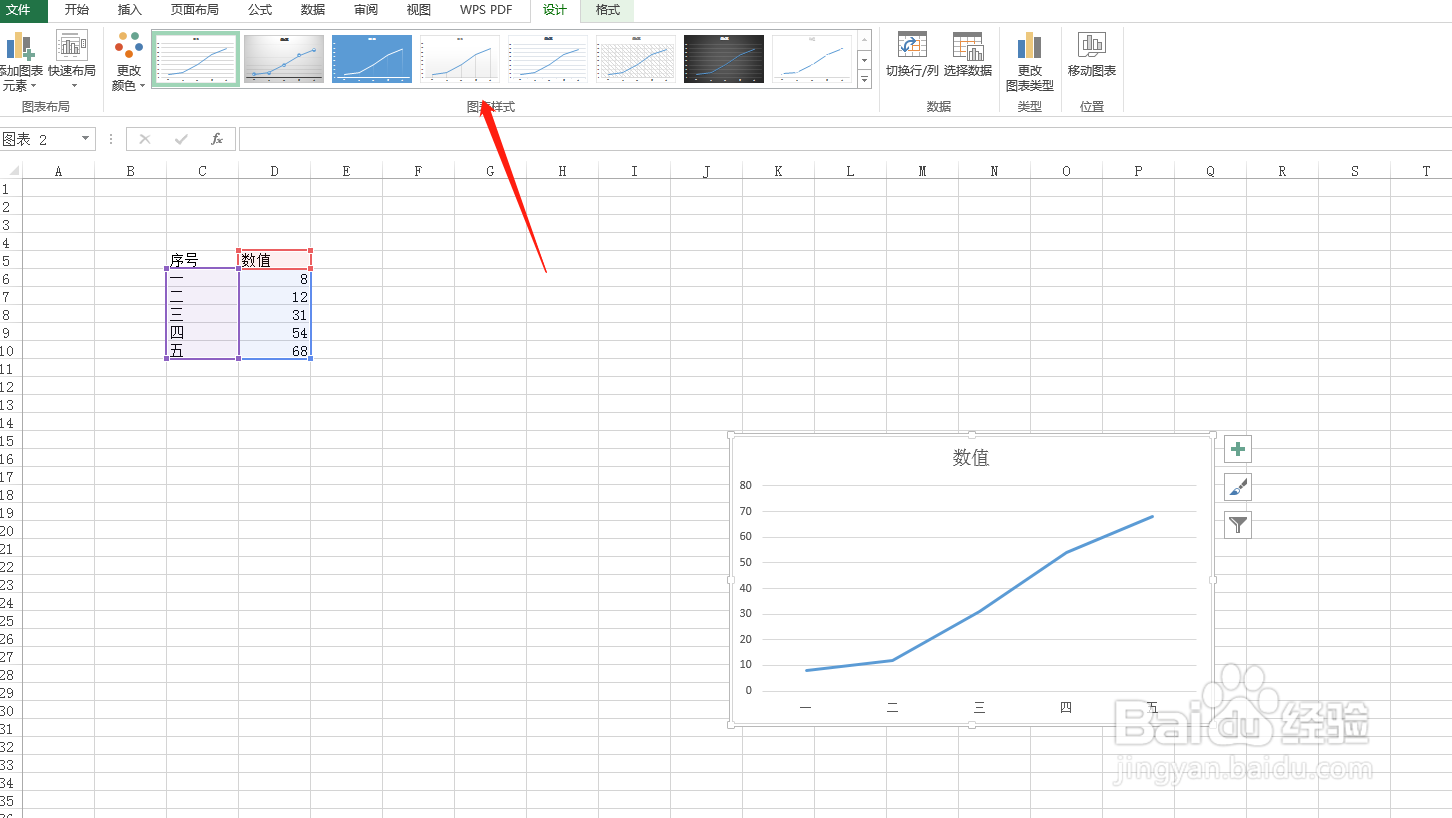Click the name box showing 图表 2
1452x818 pixels.
coord(38,139)
